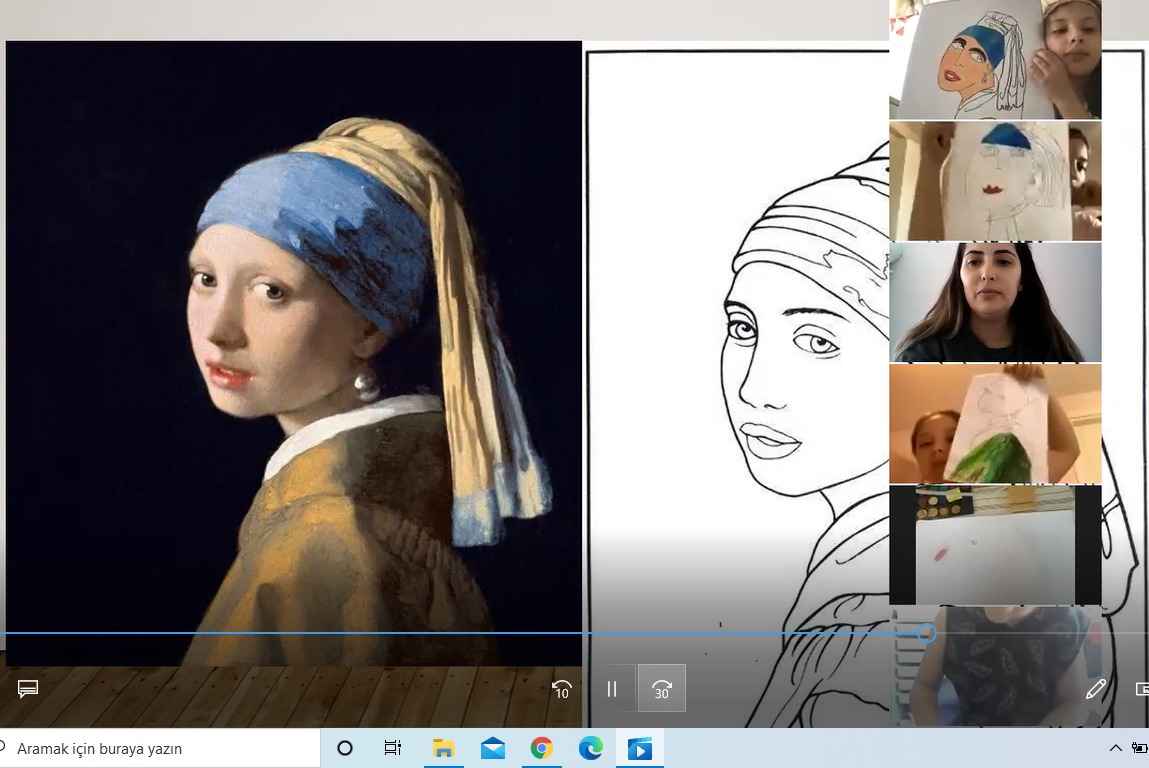The height and width of the screenshot is (768, 1149).
Task: Click the Windows search box
Action: click(x=160, y=748)
